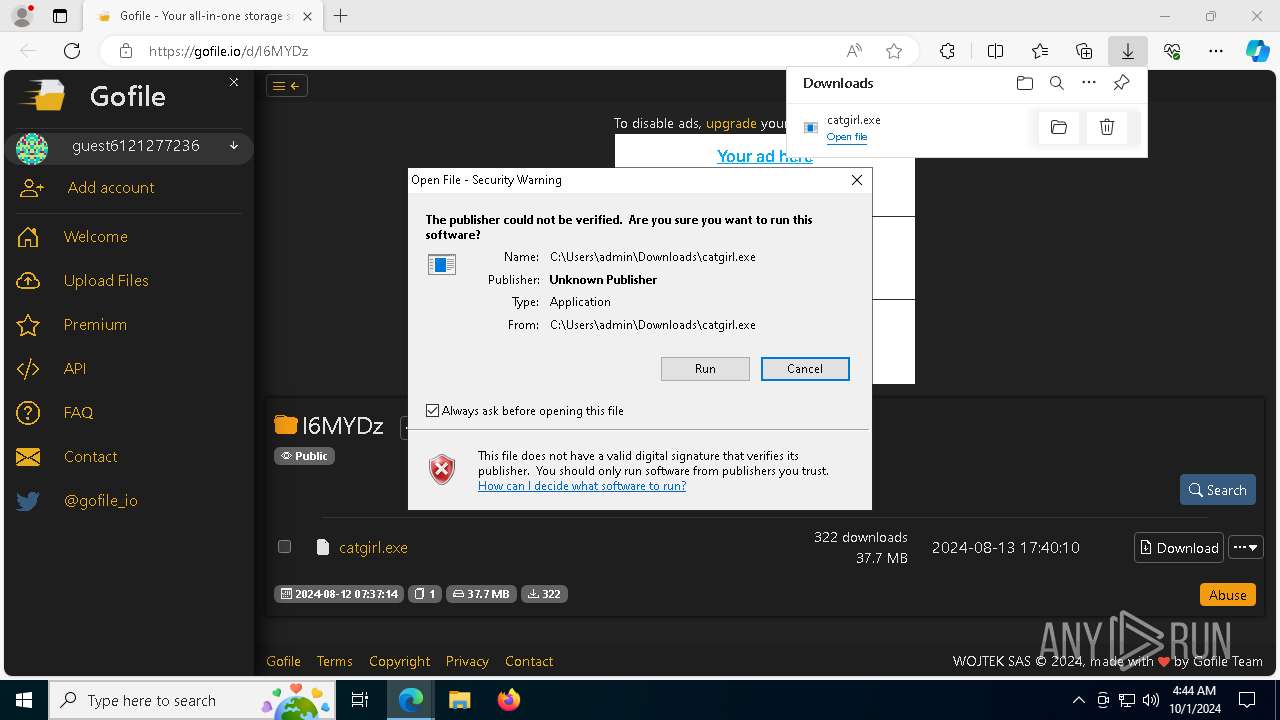Open more options in the Downloads panel
1280x720 pixels.
click(x=1089, y=83)
